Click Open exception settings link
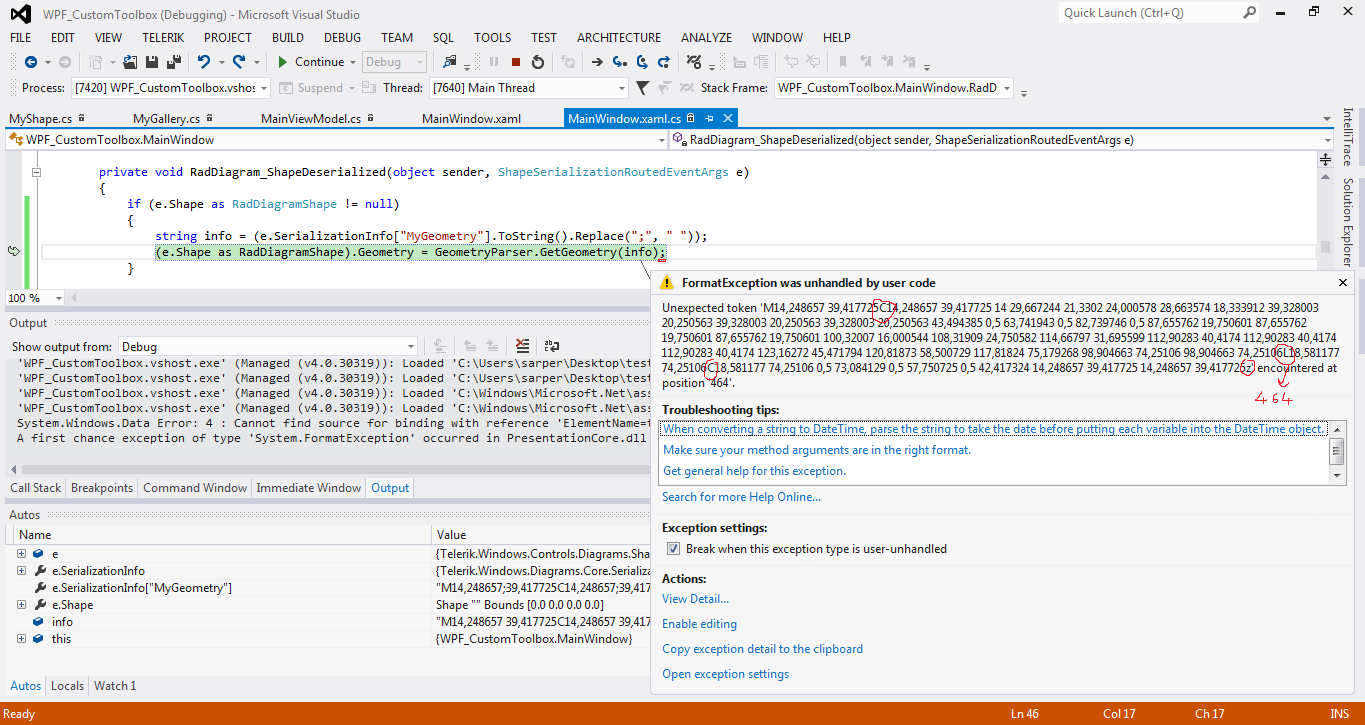Screen dimensions: 1365x725 (725, 674)
